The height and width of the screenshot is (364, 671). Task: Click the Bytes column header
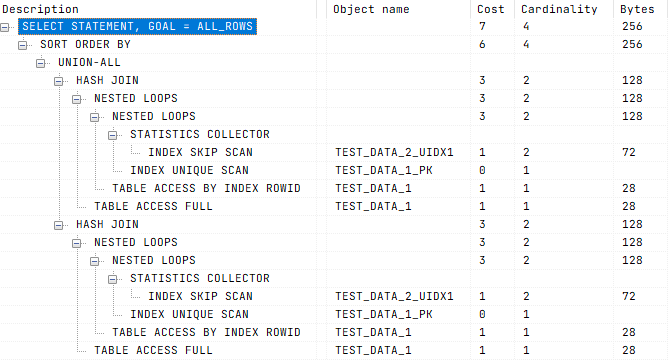tap(637, 9)
